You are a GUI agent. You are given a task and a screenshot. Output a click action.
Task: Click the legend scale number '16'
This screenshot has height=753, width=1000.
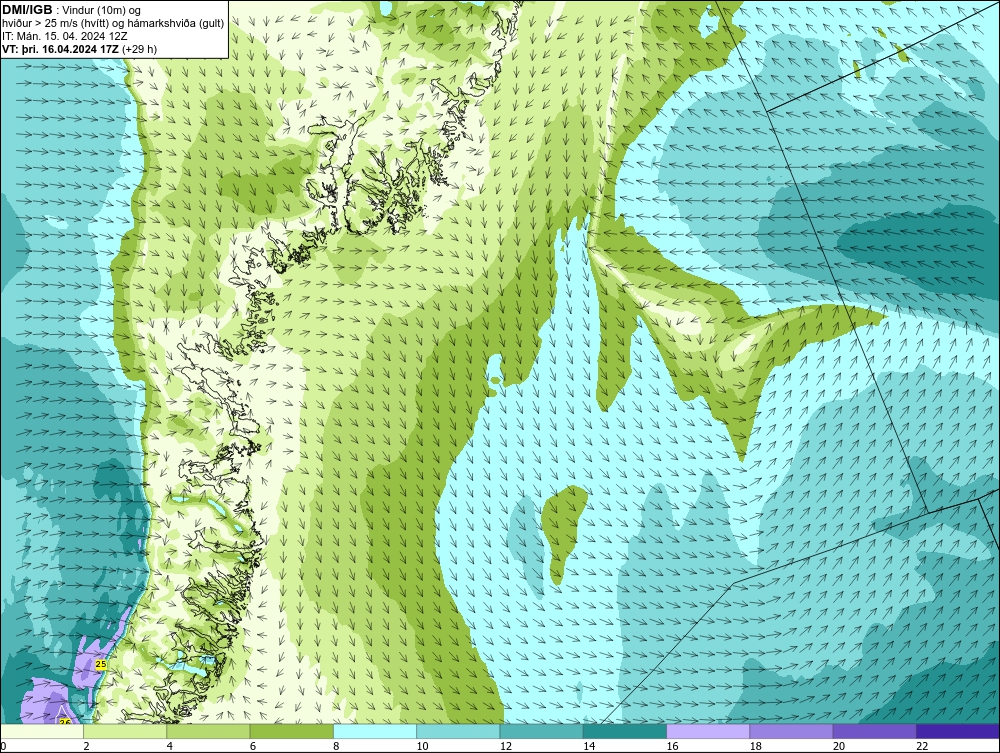pos(672,747)
